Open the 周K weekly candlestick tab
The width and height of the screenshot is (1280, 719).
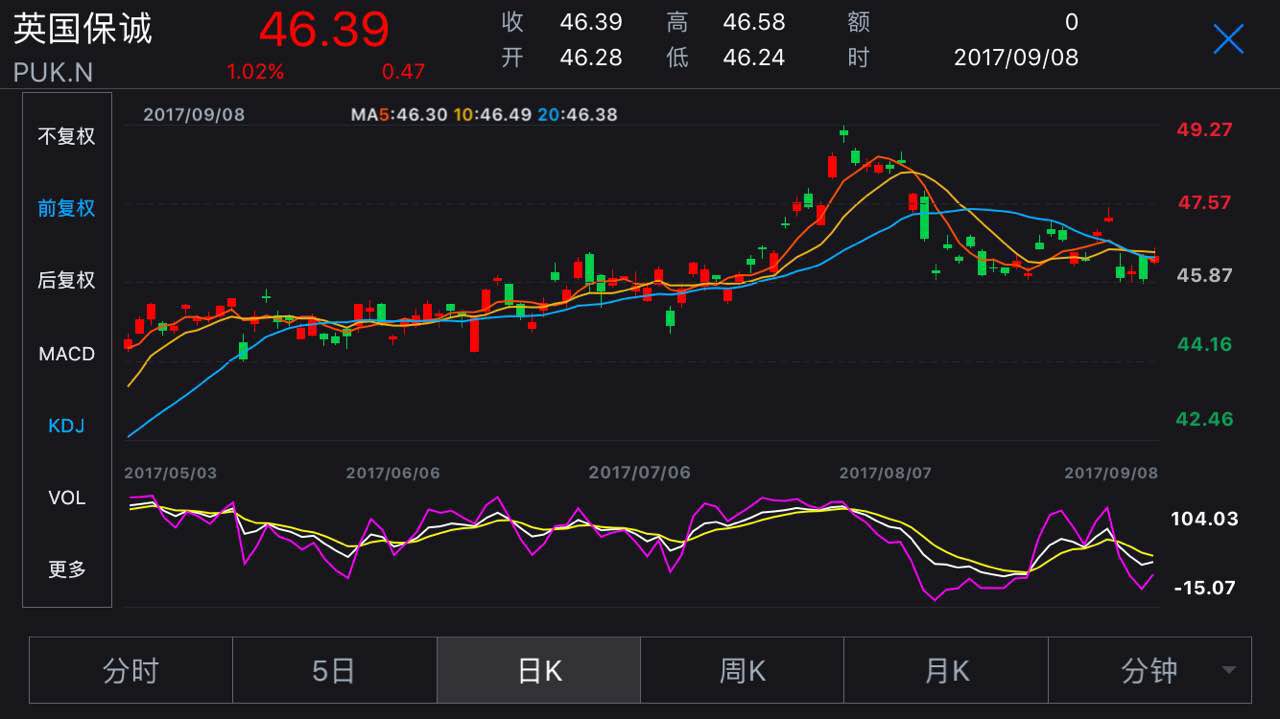(x=743, y=670)
